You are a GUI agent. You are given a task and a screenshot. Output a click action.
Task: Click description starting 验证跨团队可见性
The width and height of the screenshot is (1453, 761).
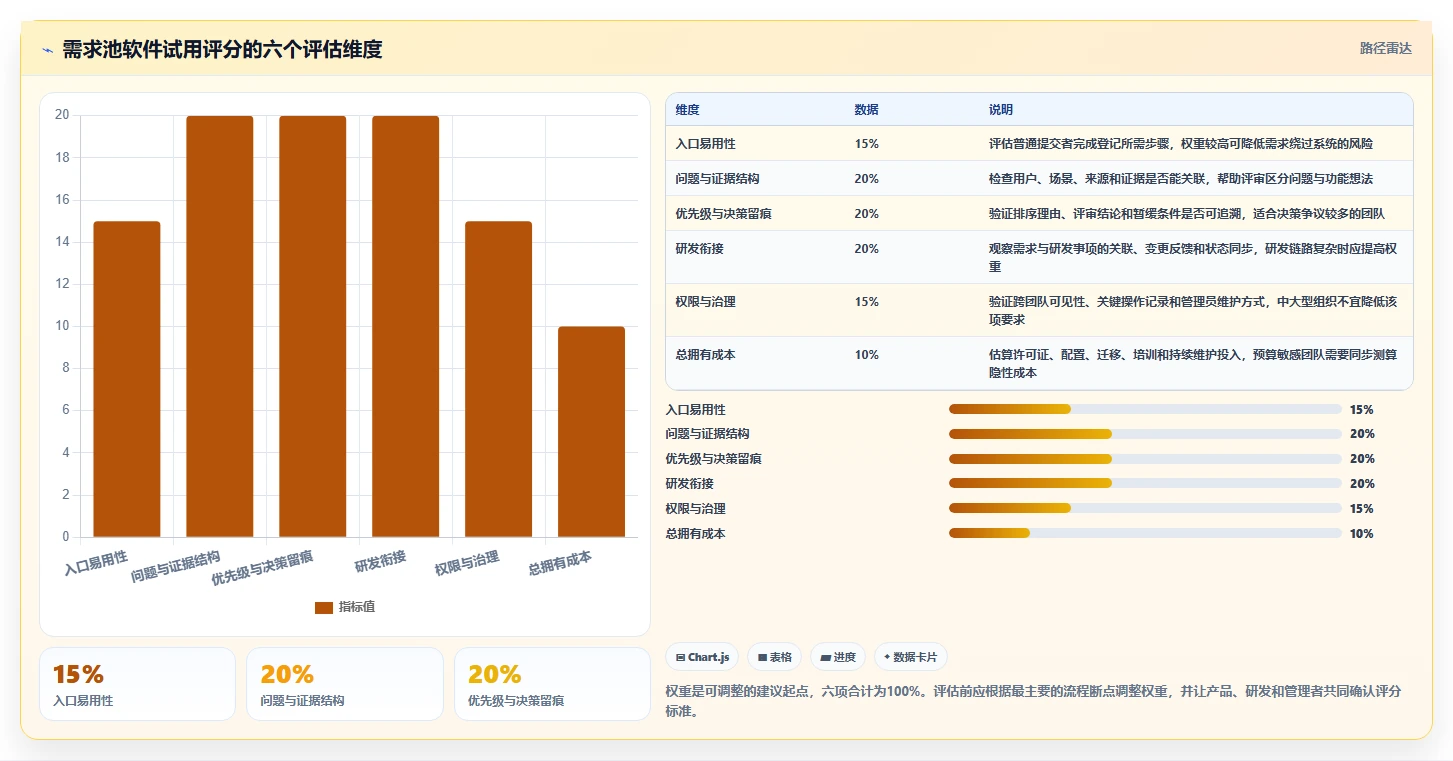pos(1193,311)
